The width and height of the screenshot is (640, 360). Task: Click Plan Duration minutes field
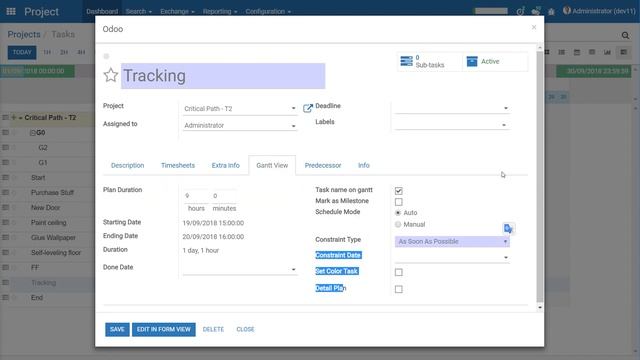pos(224,196)
